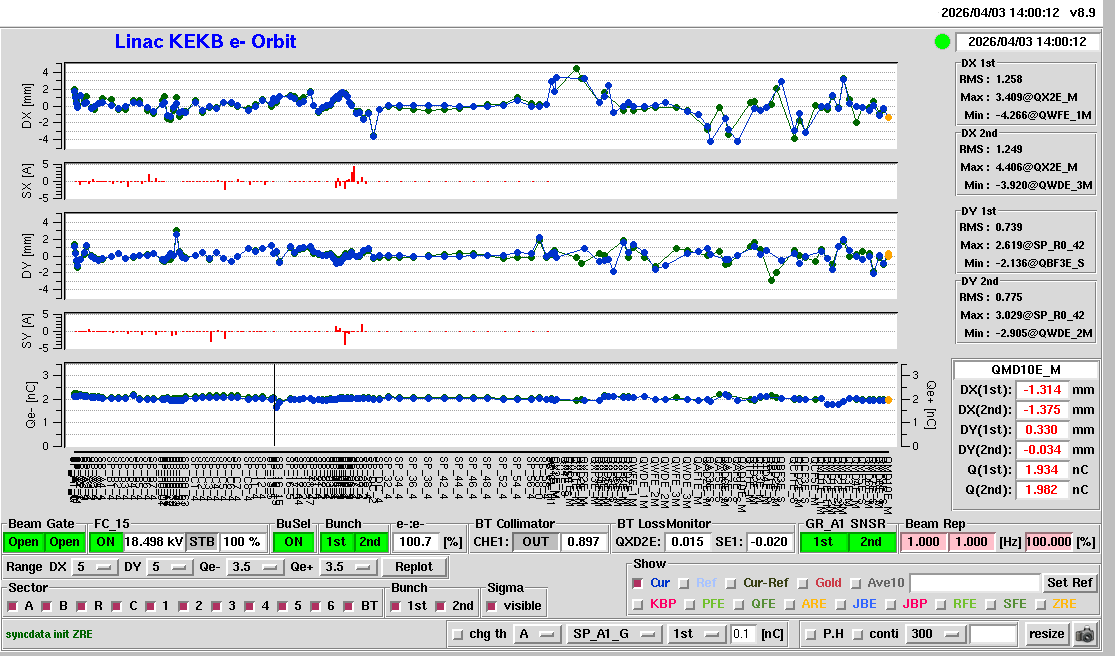Click the green status indicator light

[x=942, y=42]
